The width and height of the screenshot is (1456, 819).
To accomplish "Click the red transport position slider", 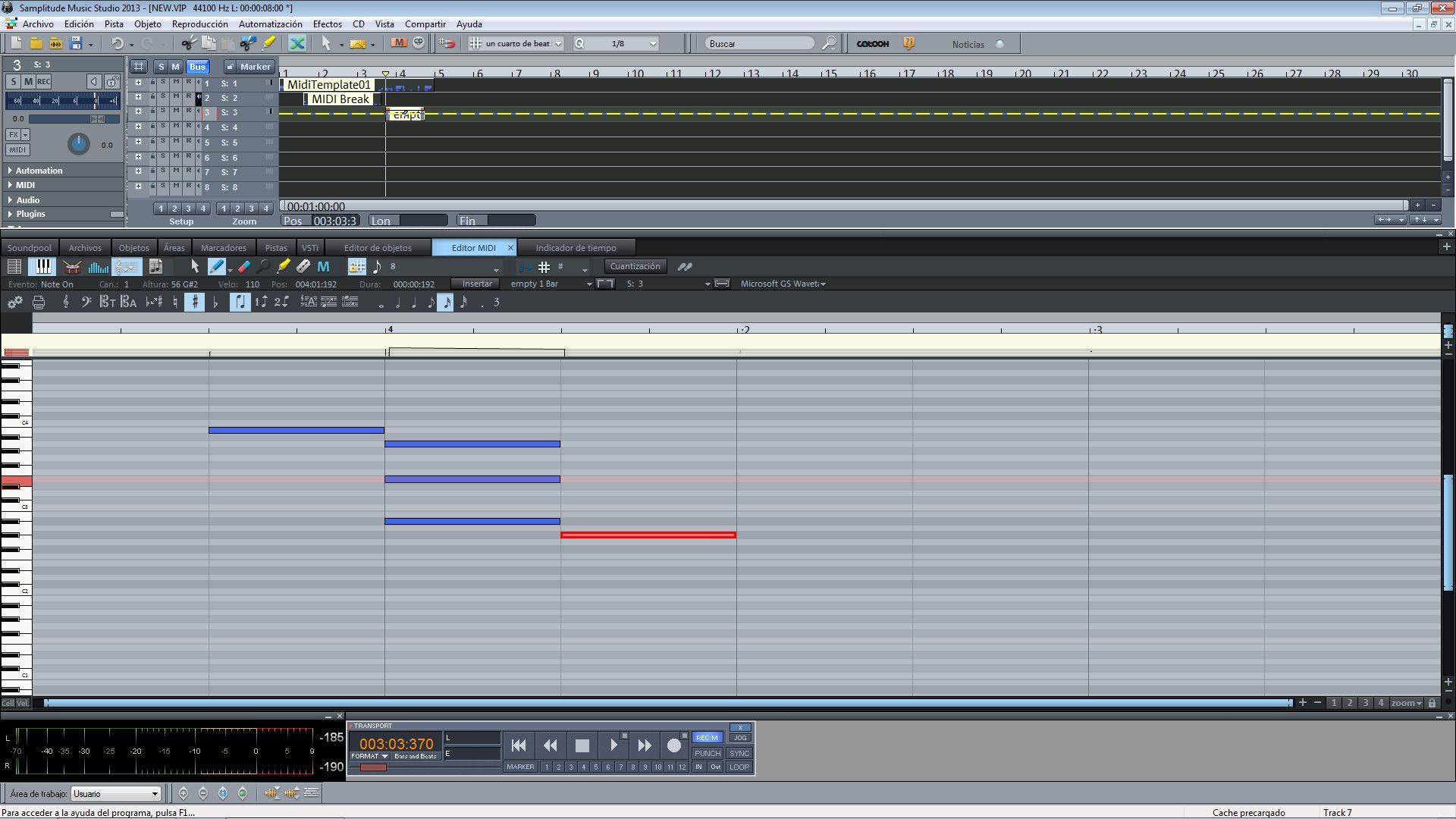I will [x=373, y=767].
